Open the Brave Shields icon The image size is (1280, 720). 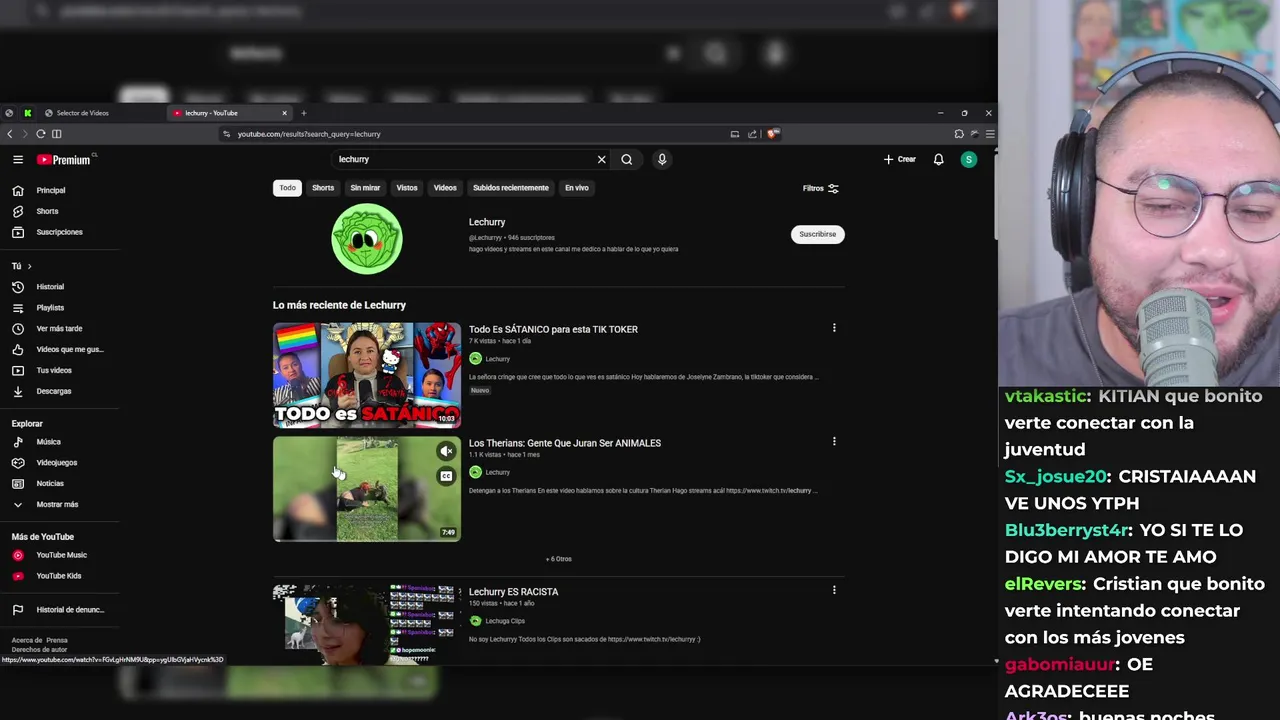coord(773,134)
